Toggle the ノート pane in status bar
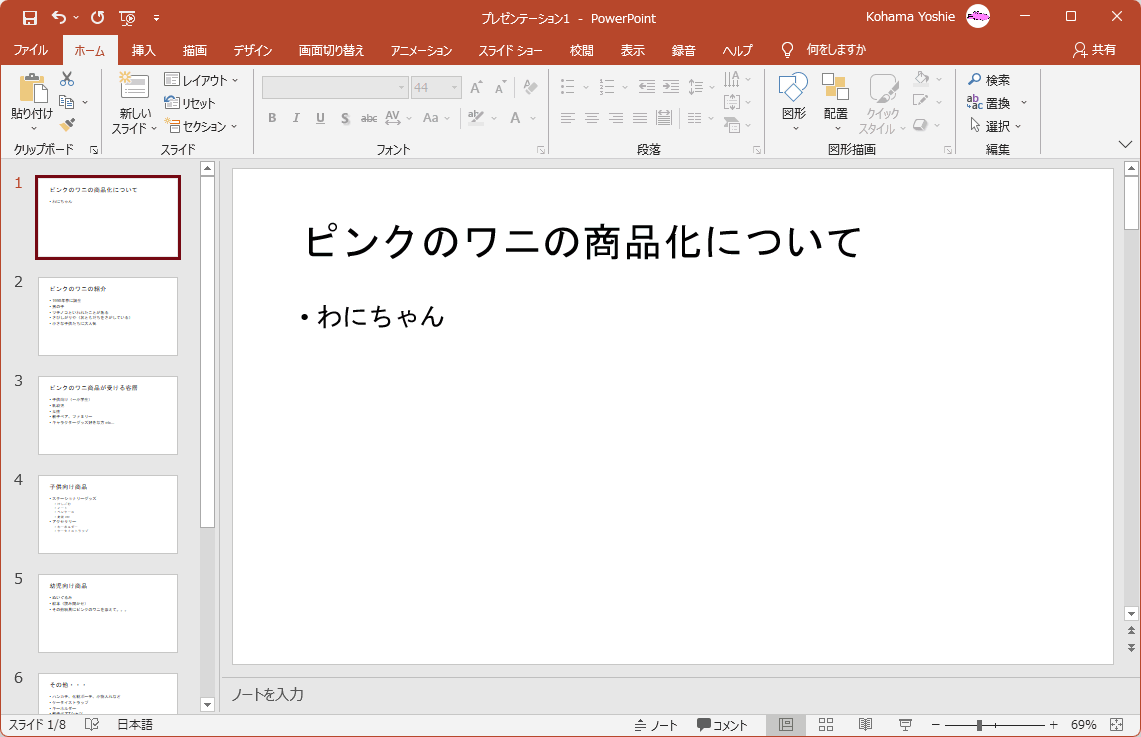 pyautogui.click(x=656, y=725)
